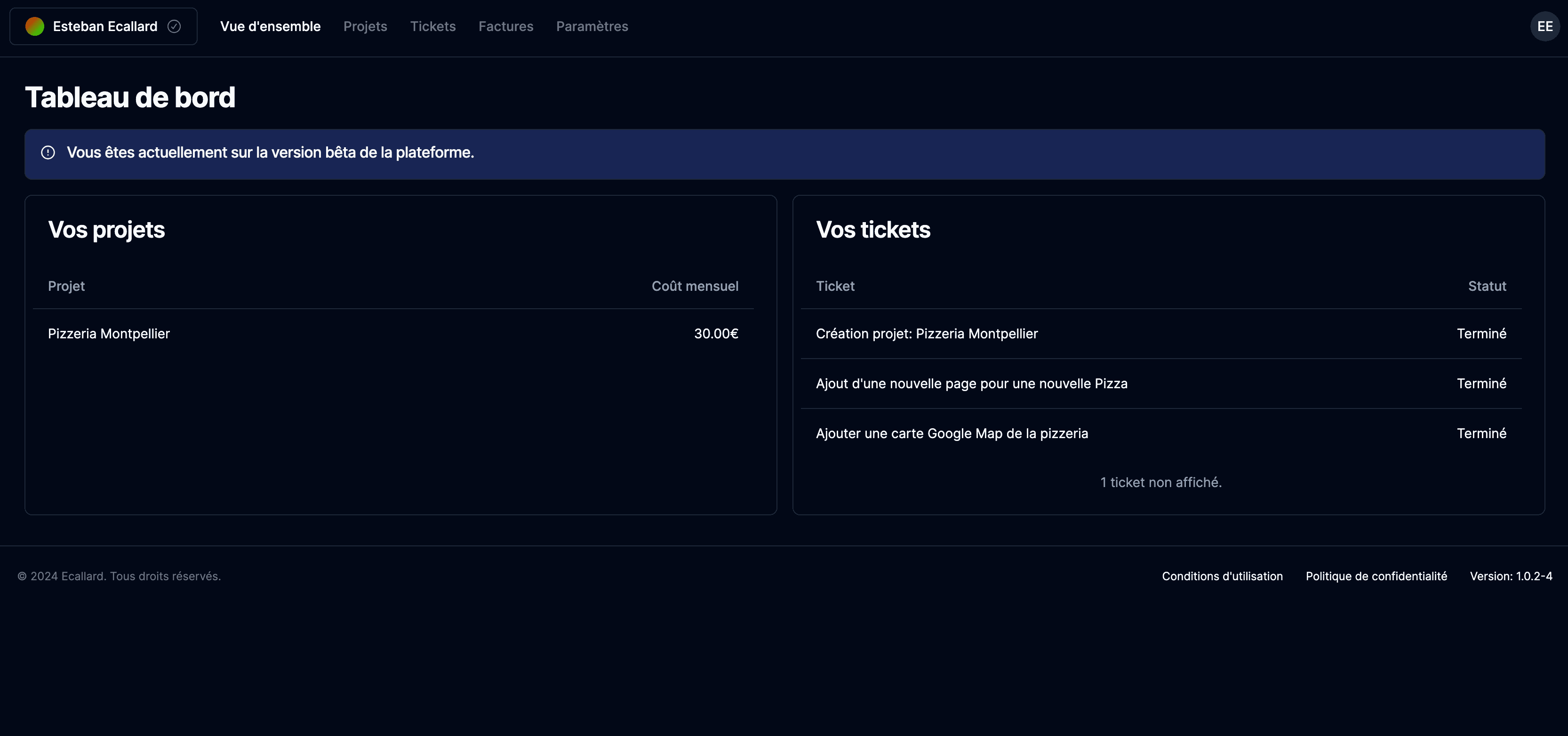
Task: Click the info icon in the beta banner
Action: [48, 153]
